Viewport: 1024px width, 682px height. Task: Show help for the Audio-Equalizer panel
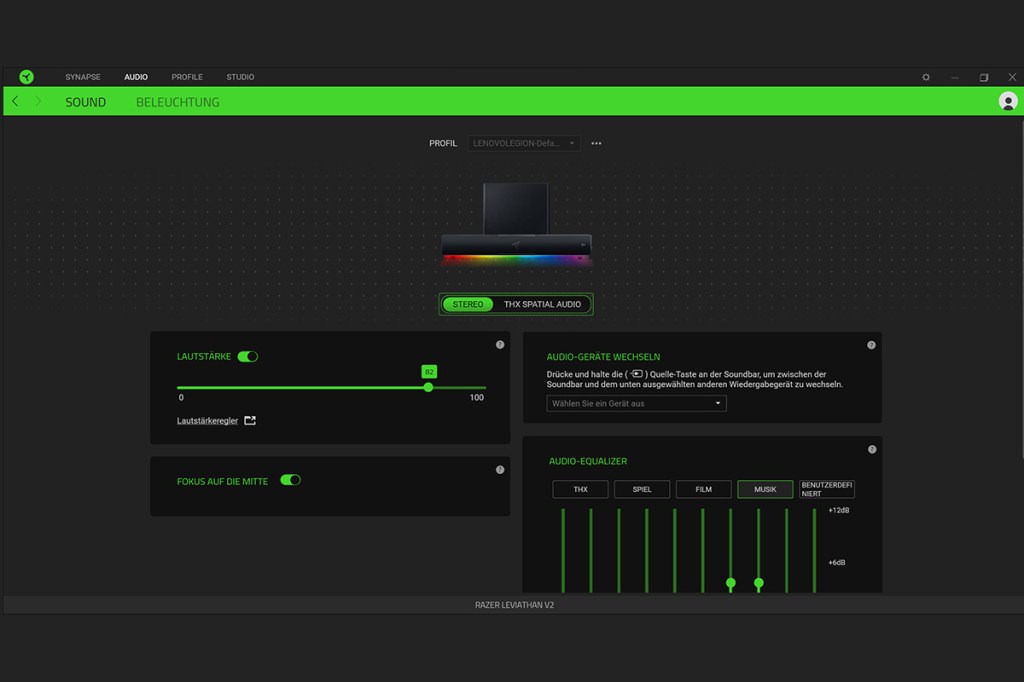click(x=872, y=449)
